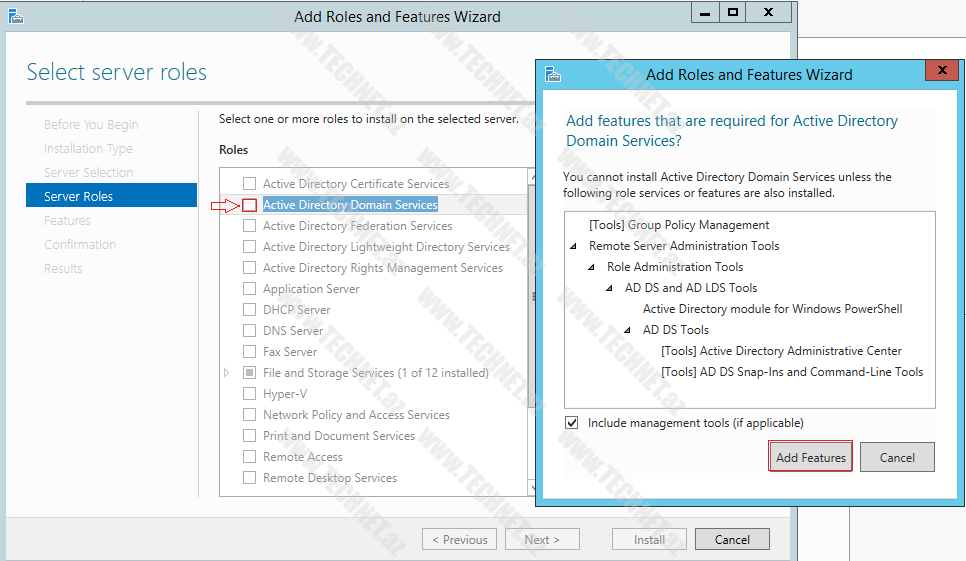Toggle Include management tools checkbox
This screenshot has width=966, height=561.
coord(572,423)
